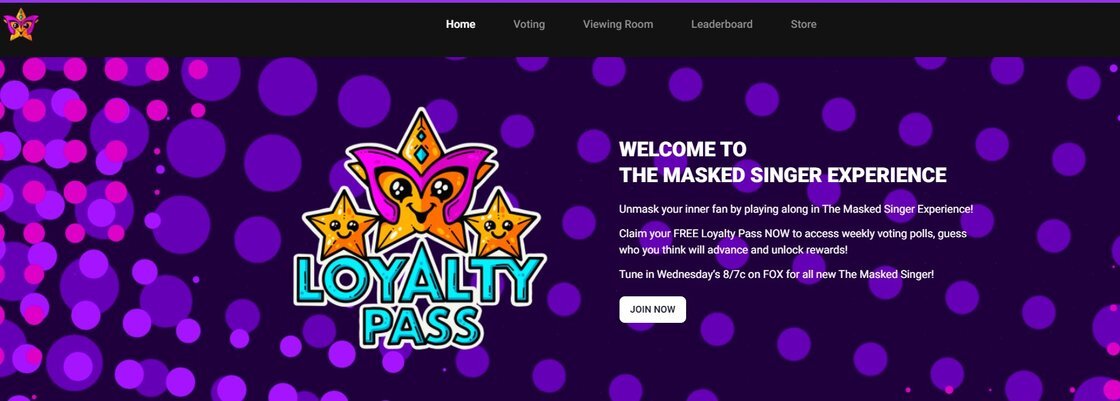Click THE MASKED SINGER EXPERIENCE heading
Viewport: 1120px width, 401px height.
[x=783, y=175]
